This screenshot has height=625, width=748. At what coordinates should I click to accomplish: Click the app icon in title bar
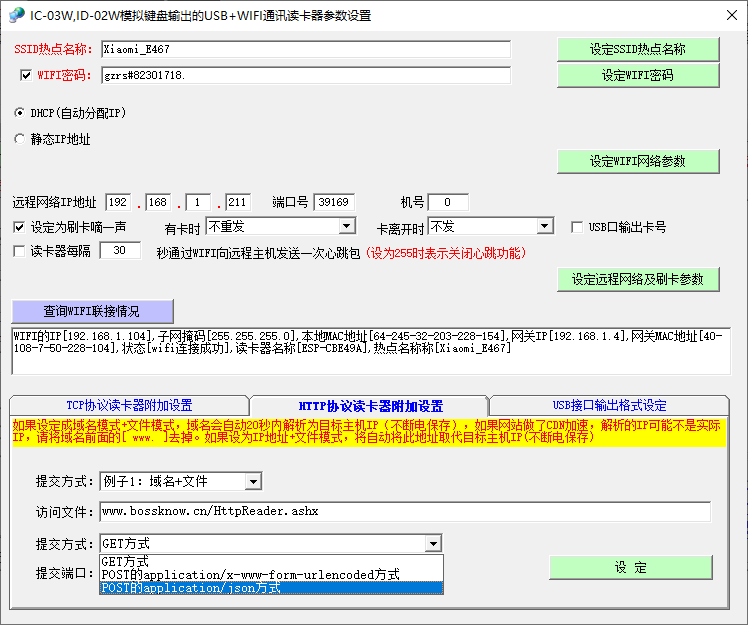coord(15,15)
